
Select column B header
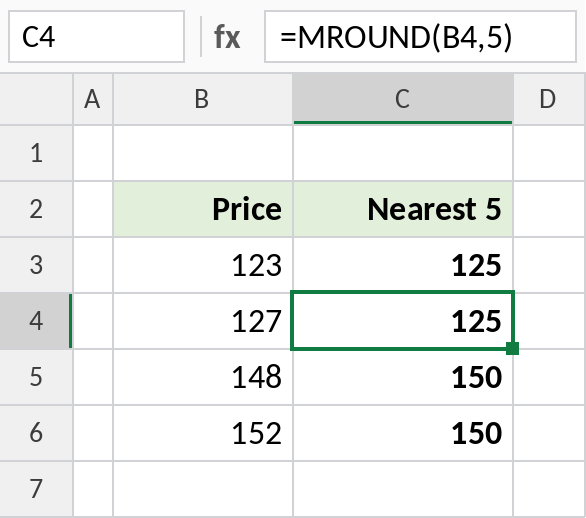tap(203, 99)
